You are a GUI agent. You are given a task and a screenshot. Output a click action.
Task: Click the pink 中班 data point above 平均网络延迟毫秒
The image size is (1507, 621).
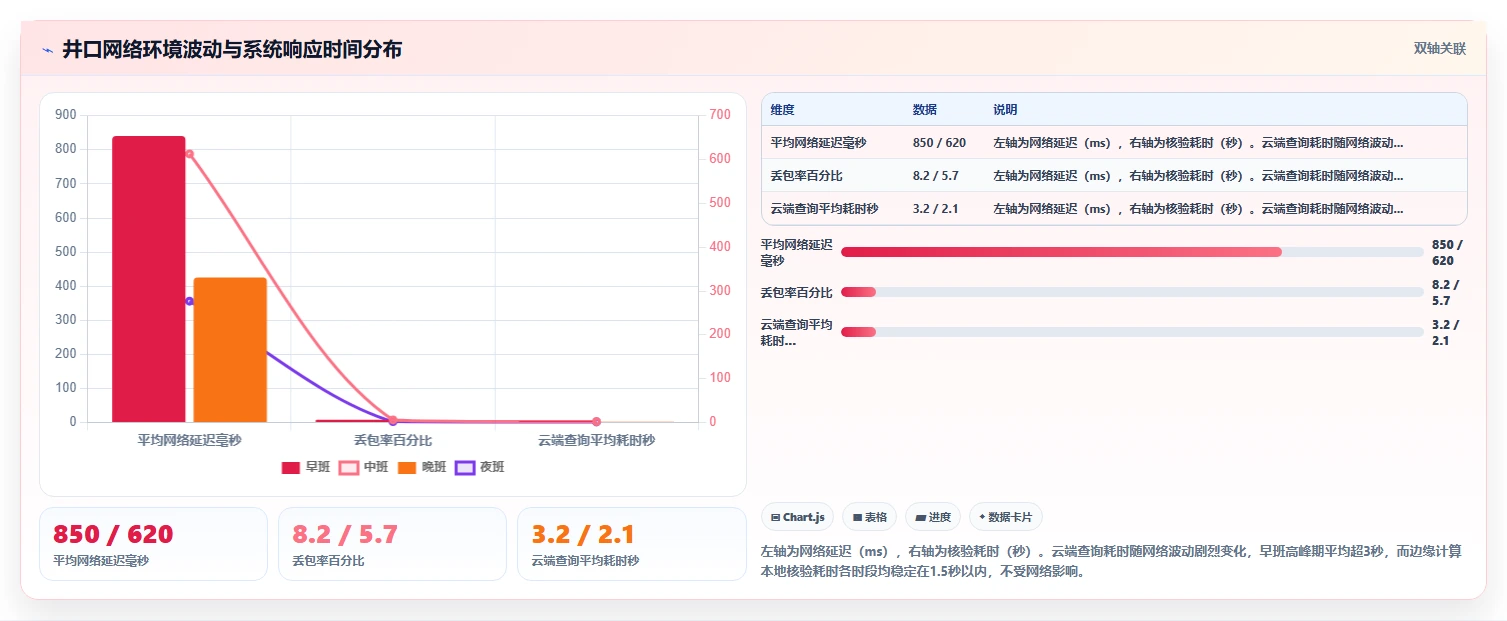click(x=189, y=153)
